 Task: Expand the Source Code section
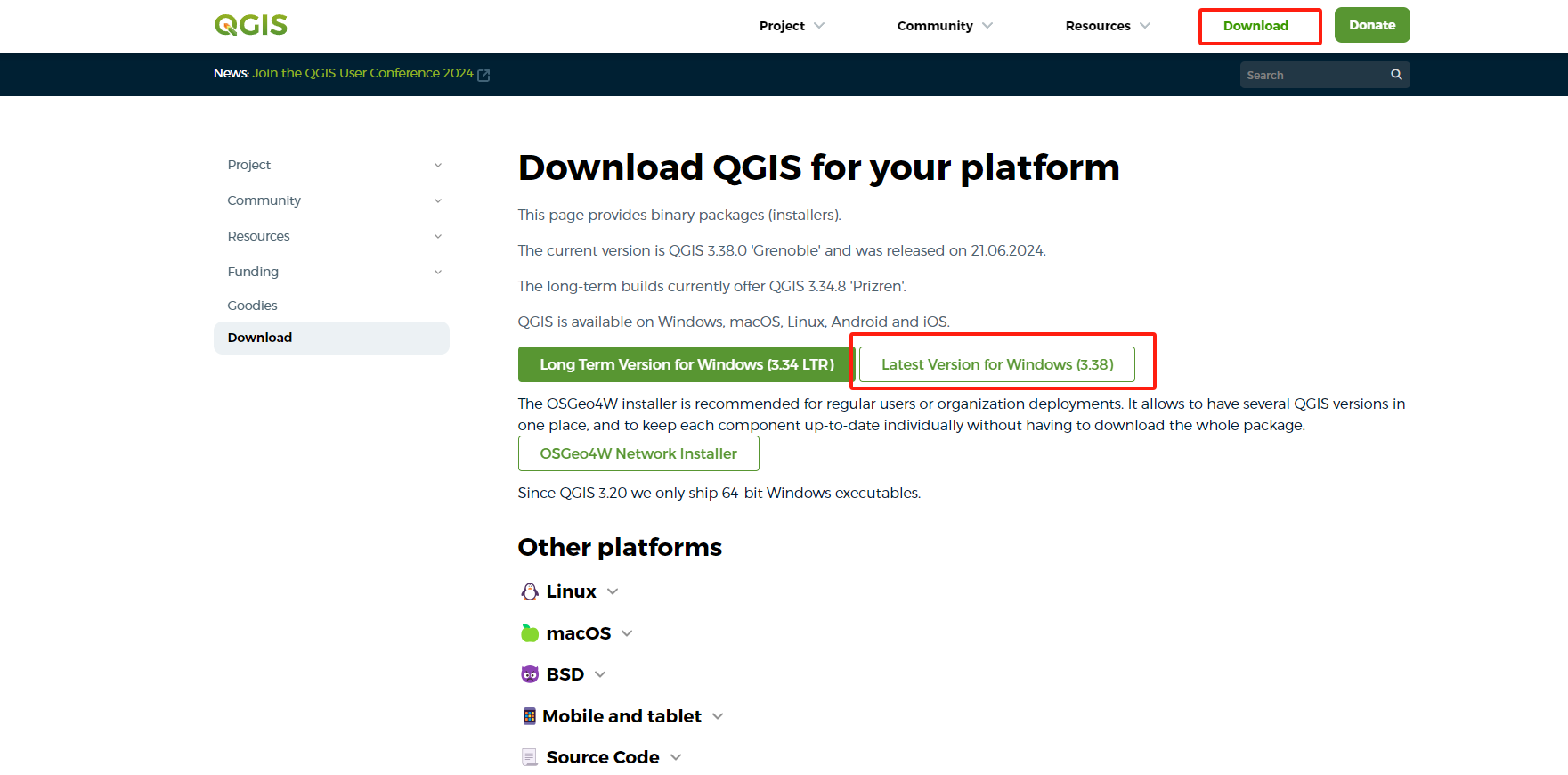[676, 757]
